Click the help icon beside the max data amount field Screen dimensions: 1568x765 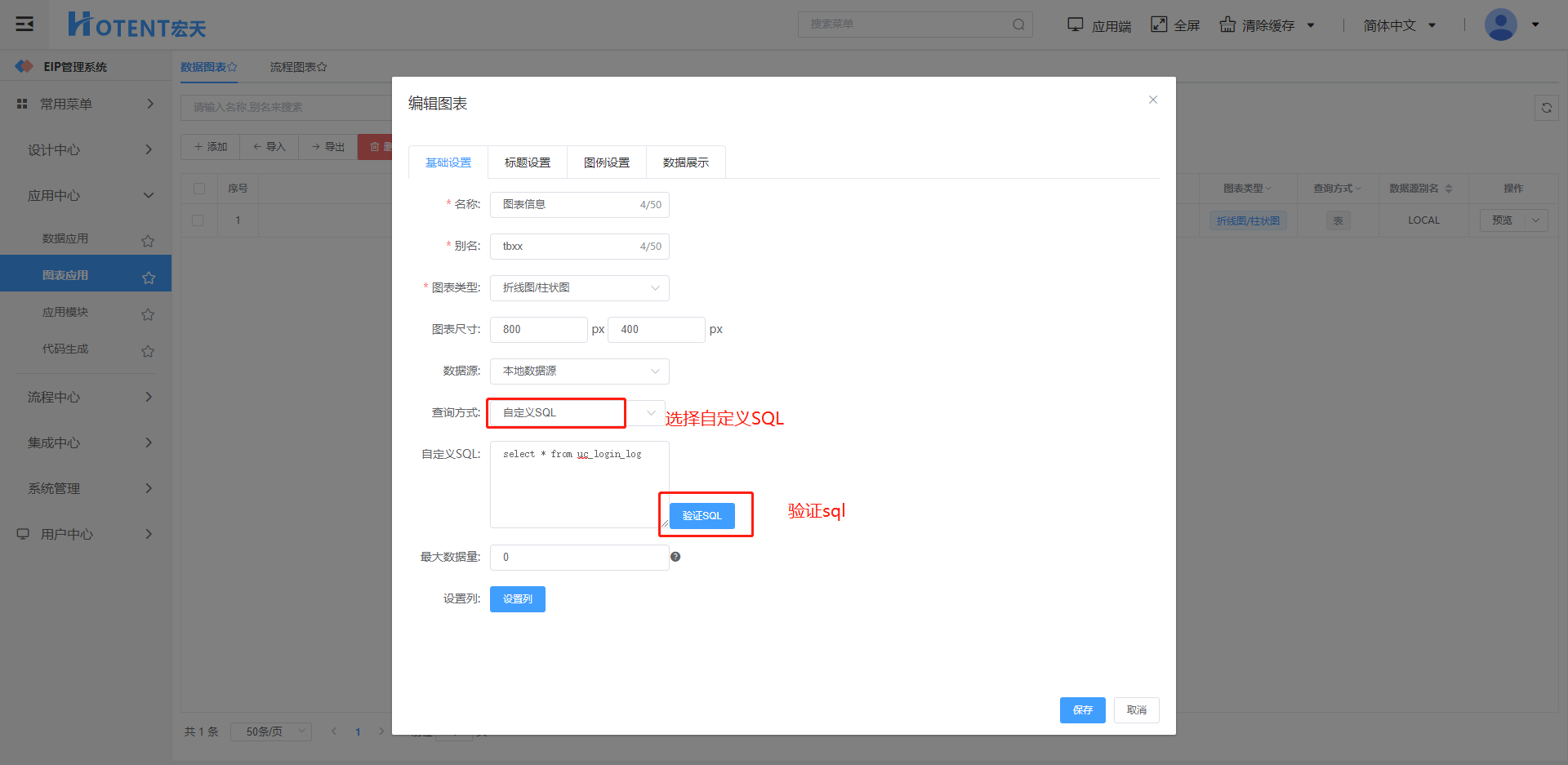coord(675,557)
